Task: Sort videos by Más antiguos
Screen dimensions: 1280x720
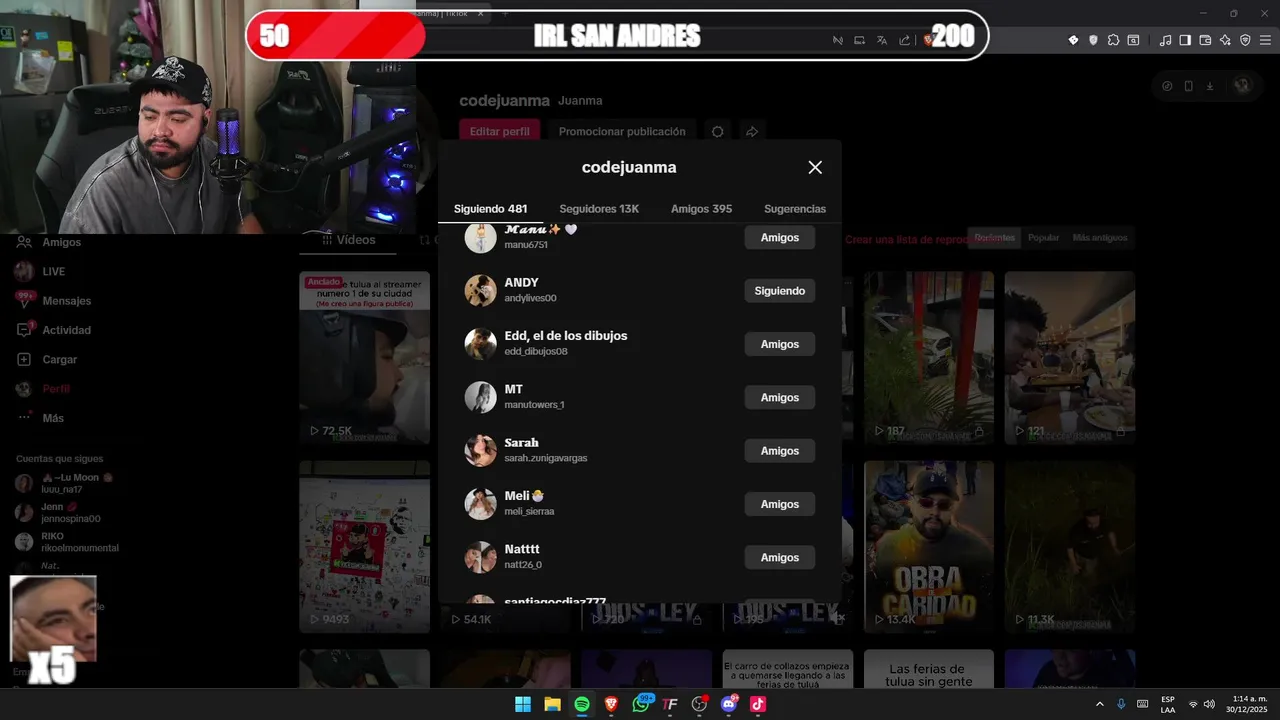Action: click(1099, 238)
